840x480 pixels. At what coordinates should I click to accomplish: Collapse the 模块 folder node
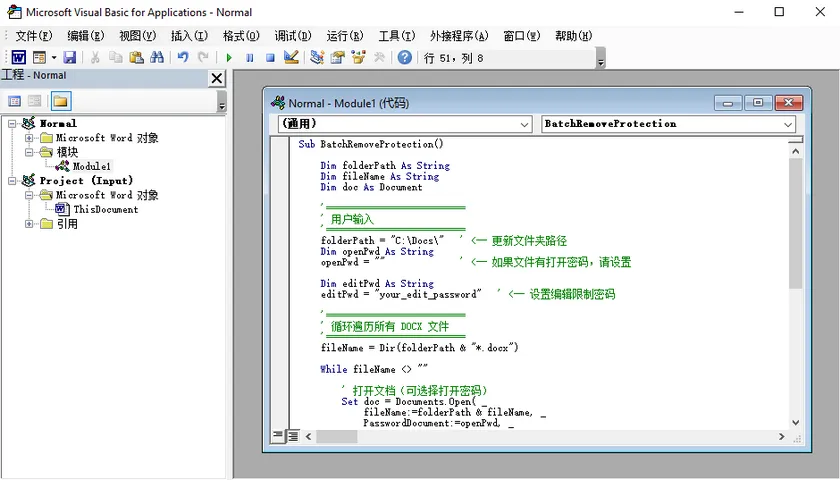click(29, 152)
